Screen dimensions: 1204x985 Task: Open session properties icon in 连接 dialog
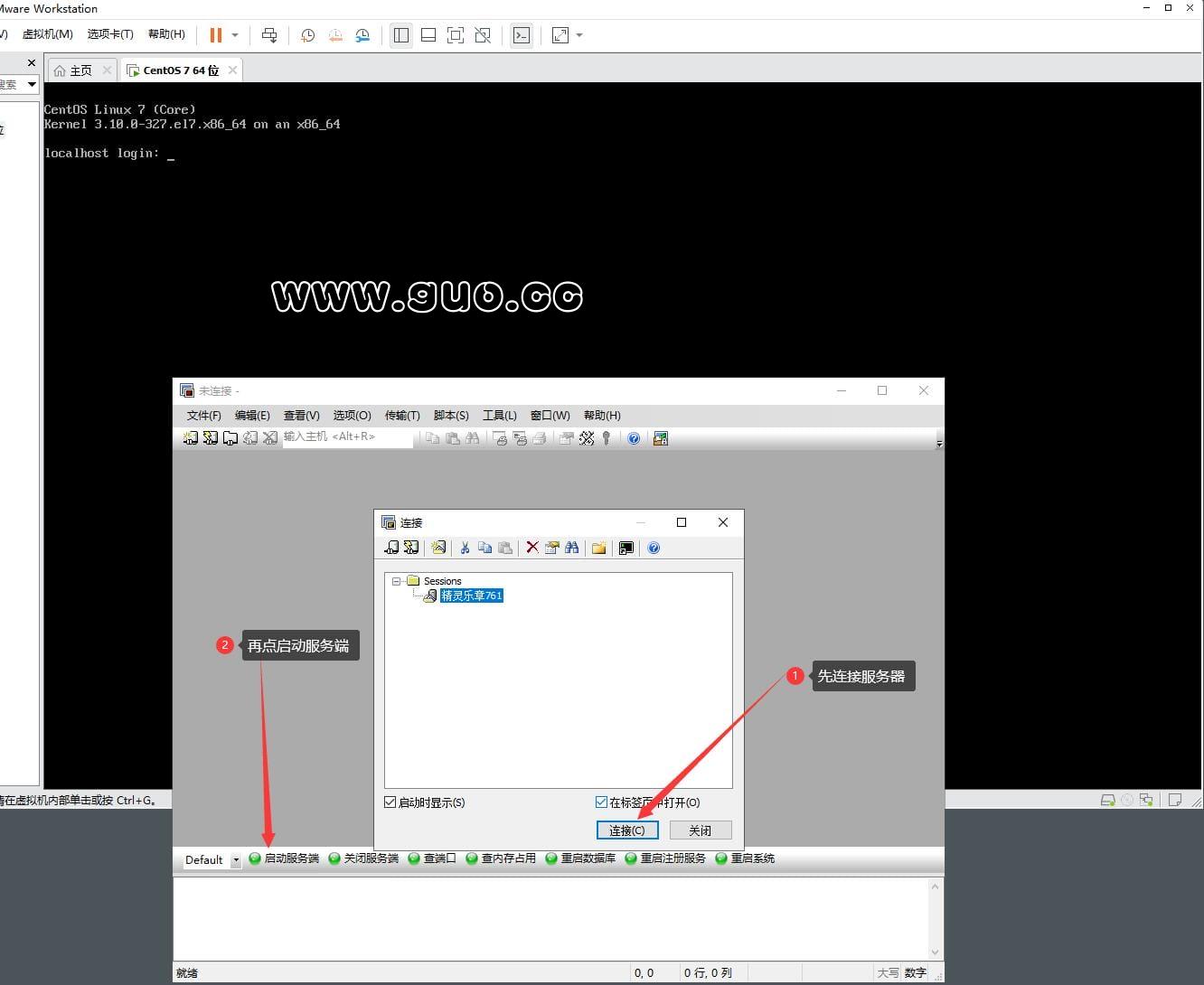tap(551, 548)
